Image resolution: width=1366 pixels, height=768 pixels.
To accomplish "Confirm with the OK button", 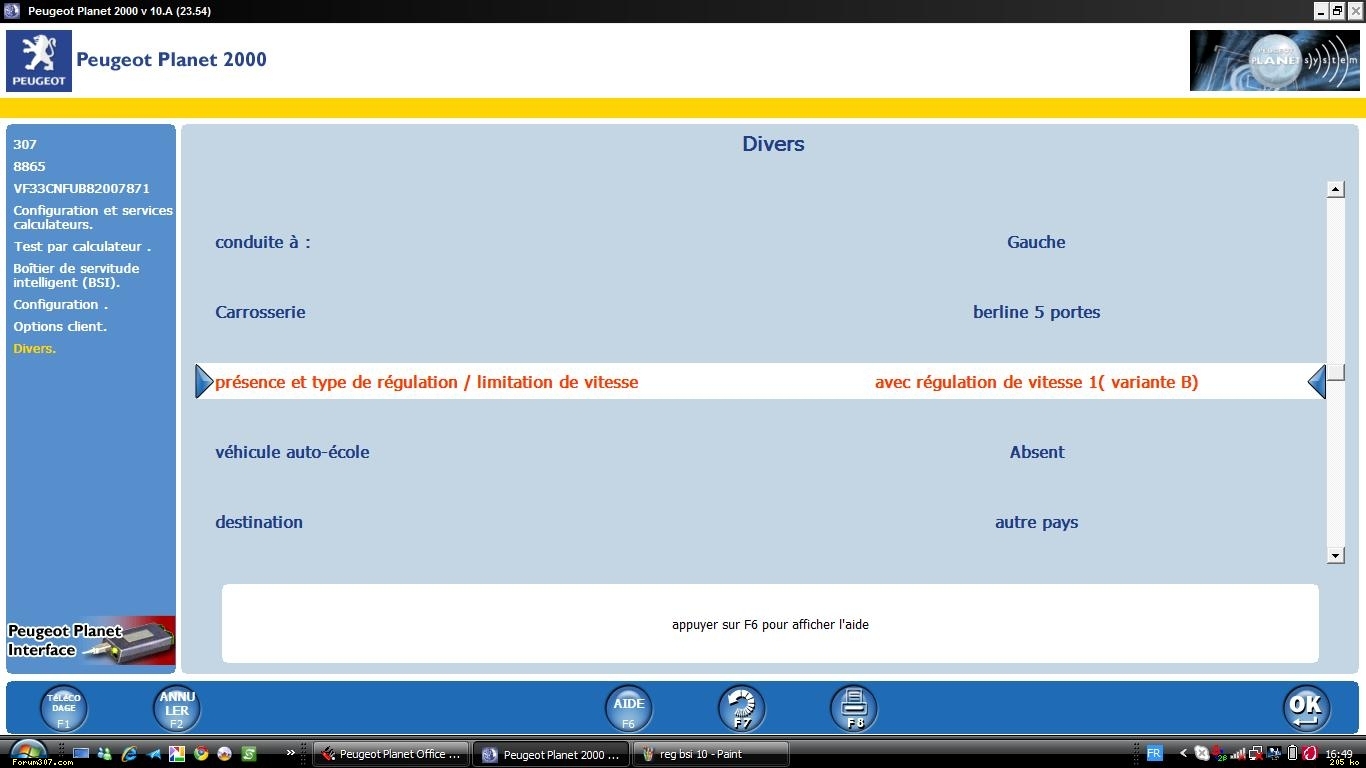I will (x=1307, y=708).
